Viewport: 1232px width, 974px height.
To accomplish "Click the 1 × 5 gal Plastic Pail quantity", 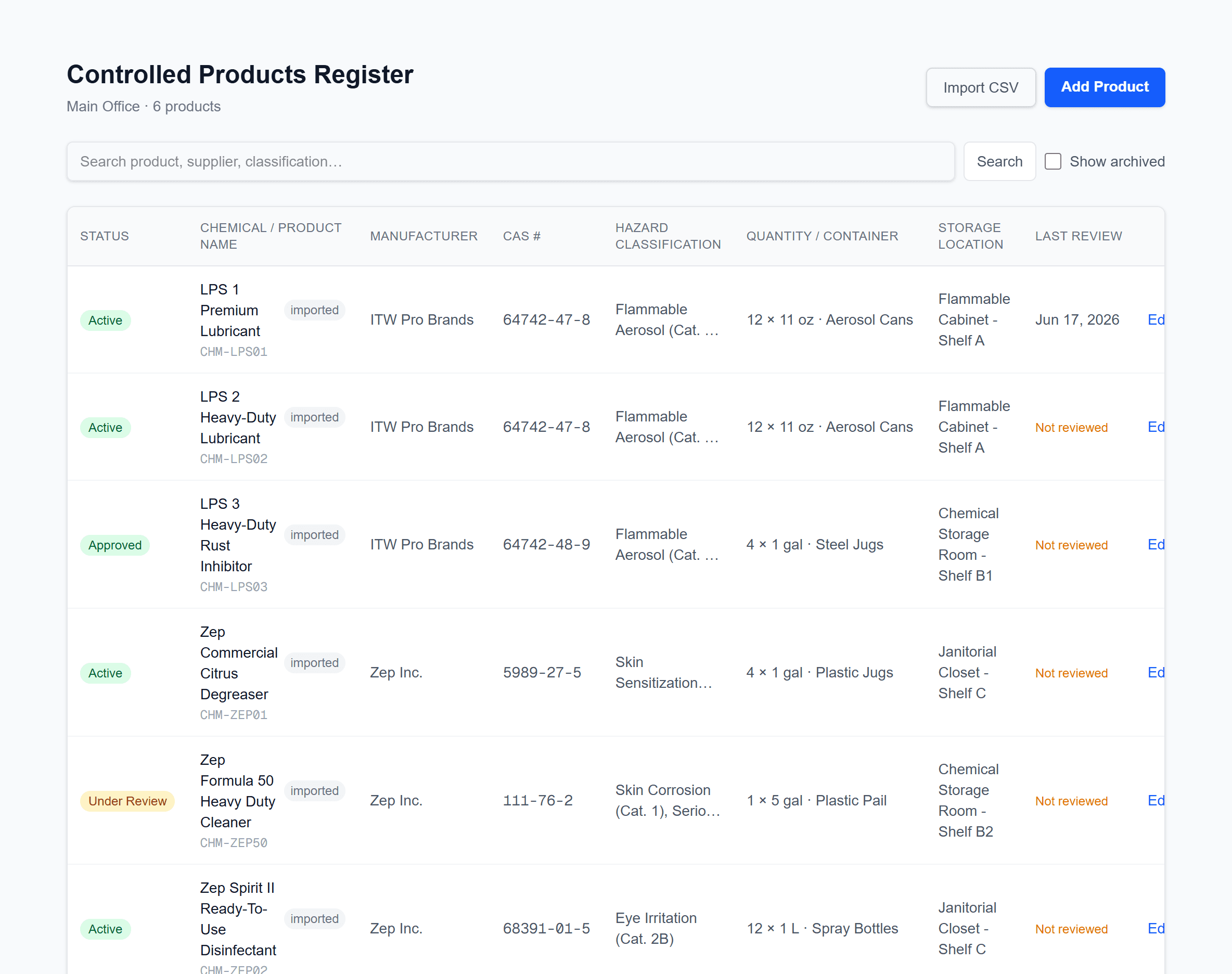I will point(816,801).
